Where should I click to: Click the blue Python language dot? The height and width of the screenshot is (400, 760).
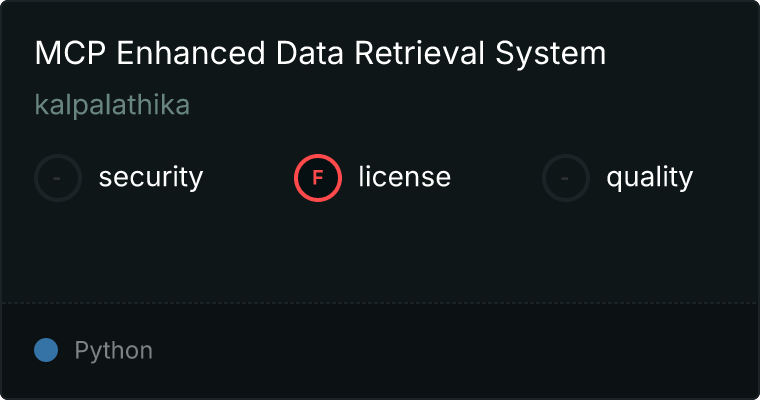46,350
